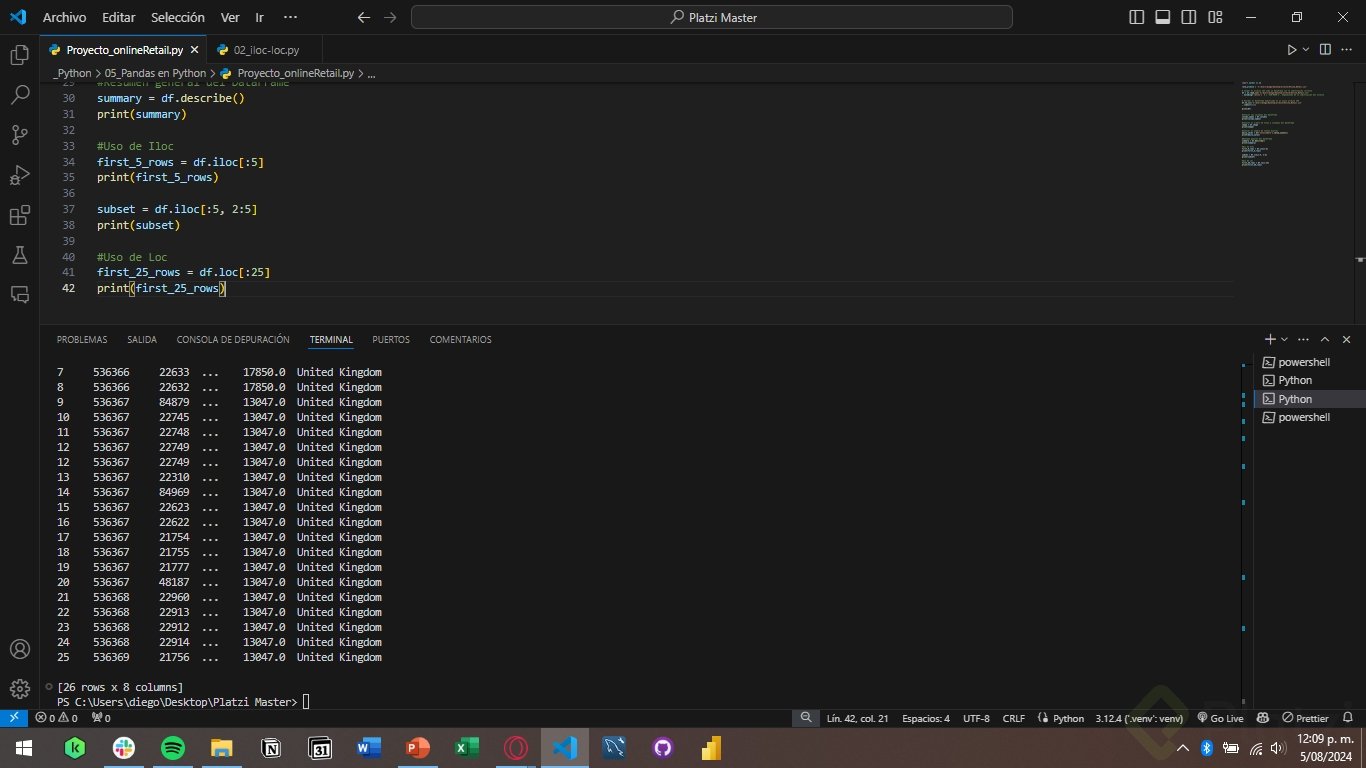Screen dimensions: 1366x768
Task: Open the Windows Start menu
Action: [x=22, y=748]
